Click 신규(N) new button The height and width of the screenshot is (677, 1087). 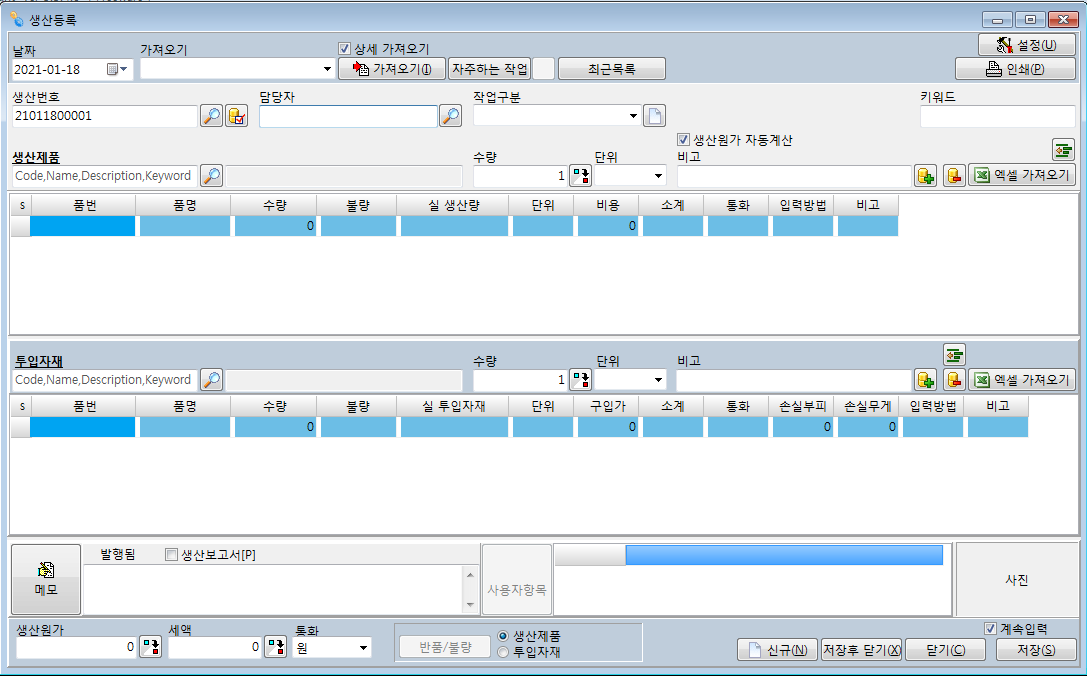pyautogui.click(x=777, y=650)
